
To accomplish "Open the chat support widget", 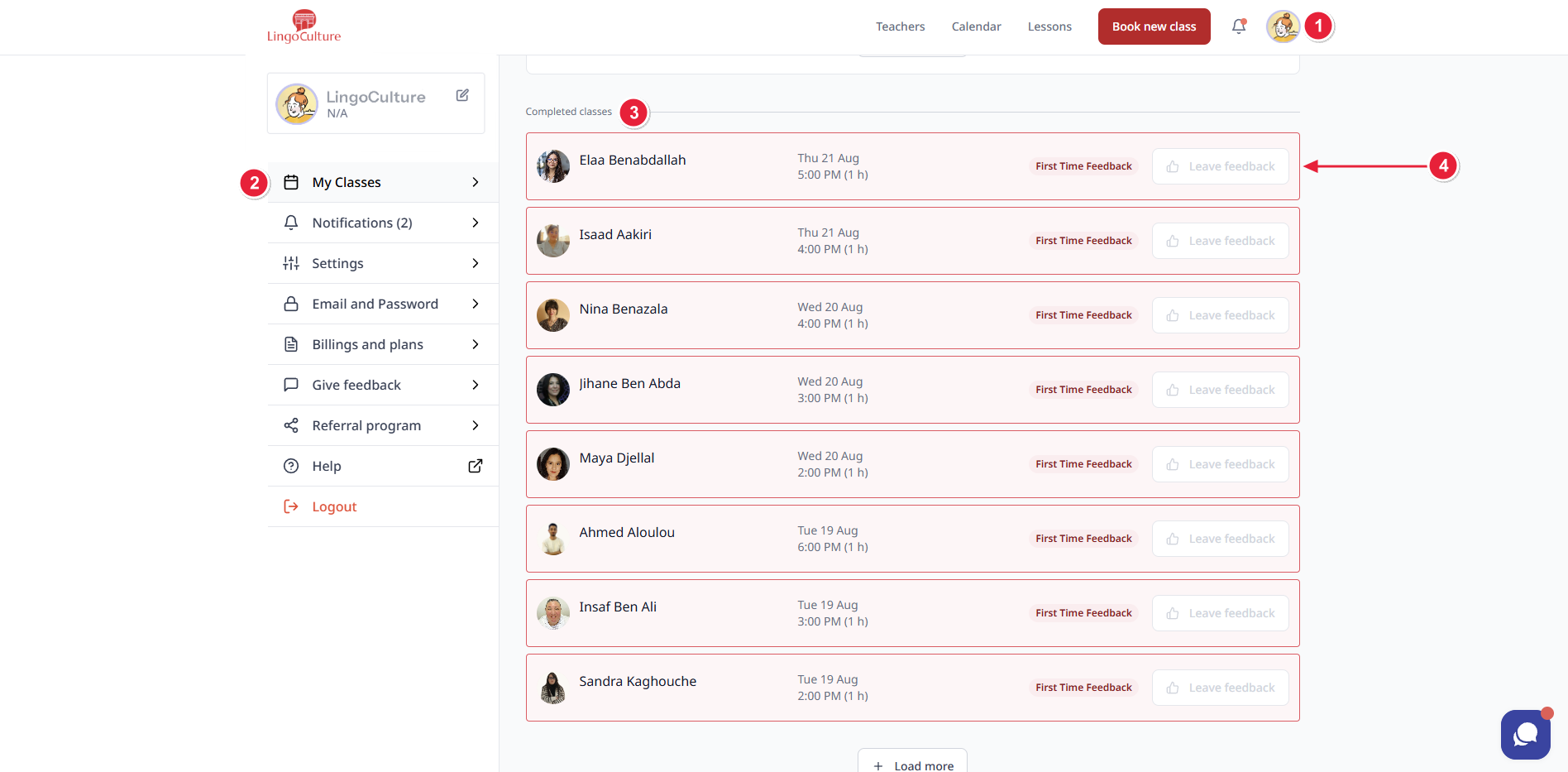I will click(1525, 734).
